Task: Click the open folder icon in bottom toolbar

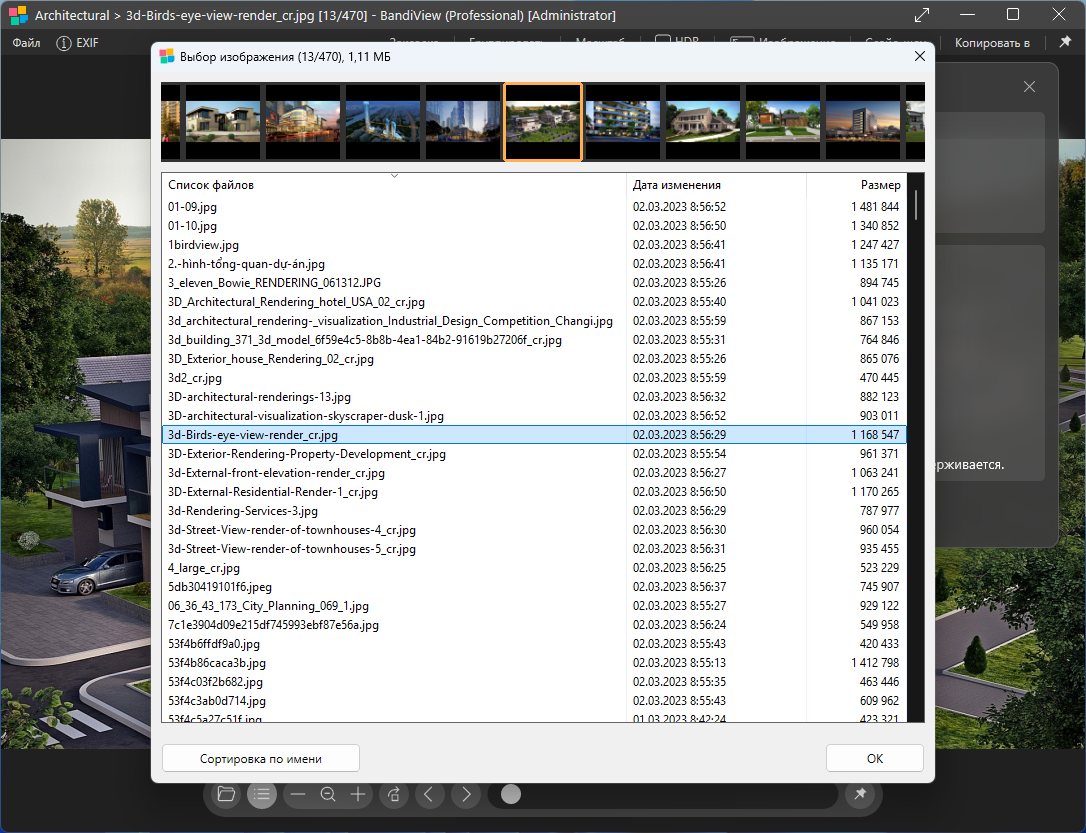Action: click(x=226, y=794)
